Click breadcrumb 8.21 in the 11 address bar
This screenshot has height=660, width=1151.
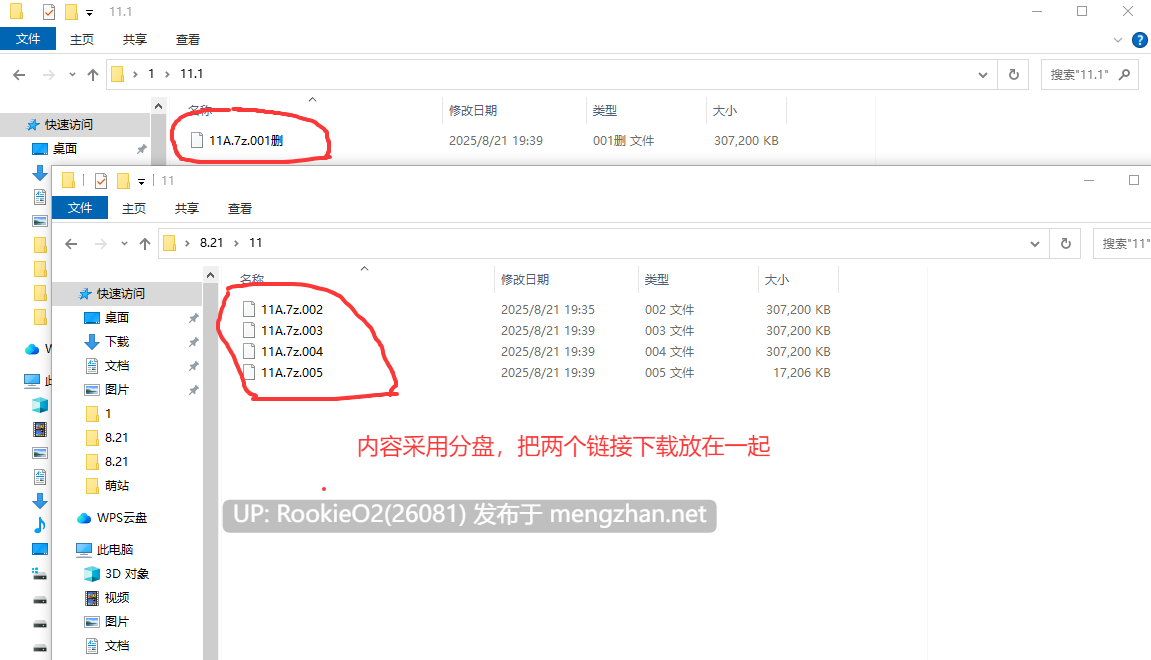[211, 243]
